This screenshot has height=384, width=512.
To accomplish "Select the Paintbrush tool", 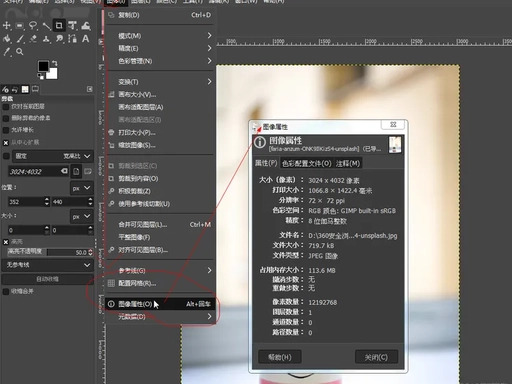I will [20, 39].
